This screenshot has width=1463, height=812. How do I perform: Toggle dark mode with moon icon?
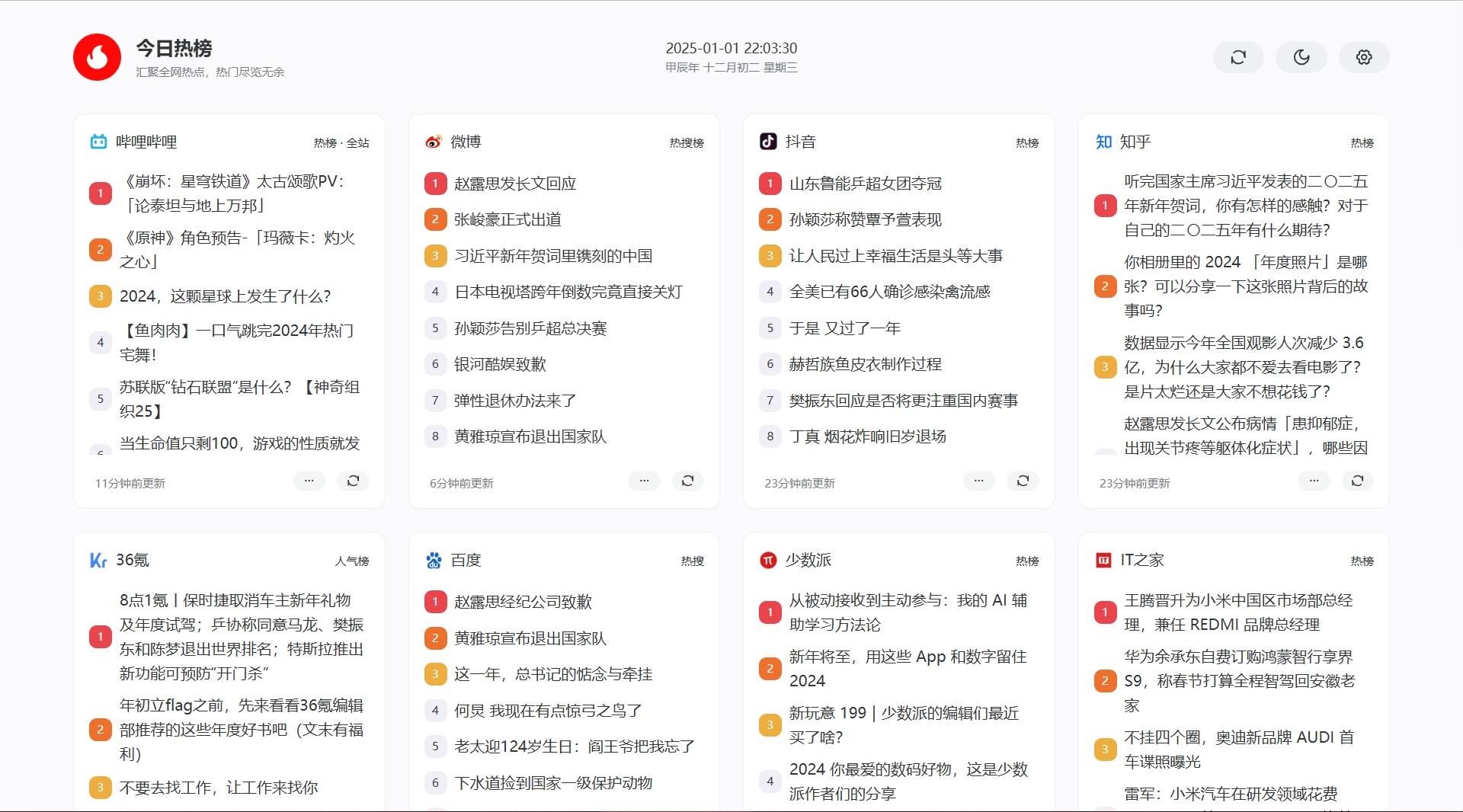(1301, 57)
